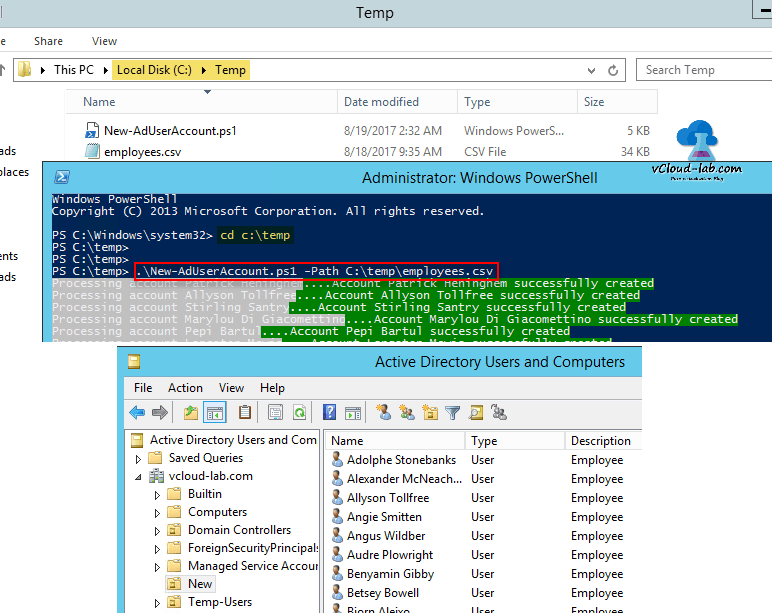
Task: Expand Managed Service Accounts node arrow
Action: tap(157, 567)
